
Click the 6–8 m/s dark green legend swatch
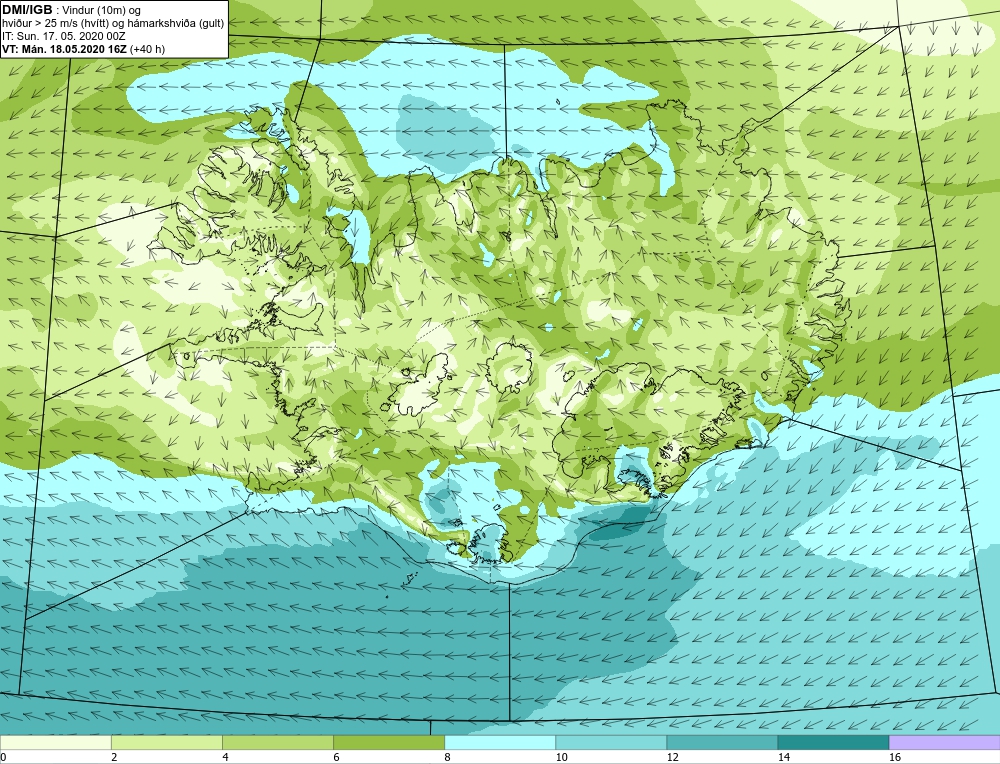pos(389,742)
